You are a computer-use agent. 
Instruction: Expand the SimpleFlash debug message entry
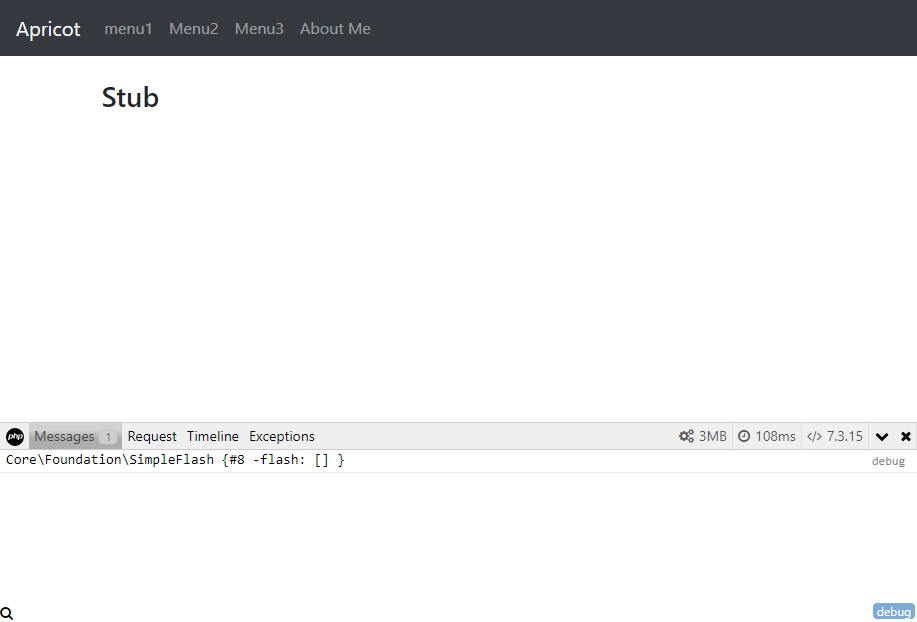175,460
